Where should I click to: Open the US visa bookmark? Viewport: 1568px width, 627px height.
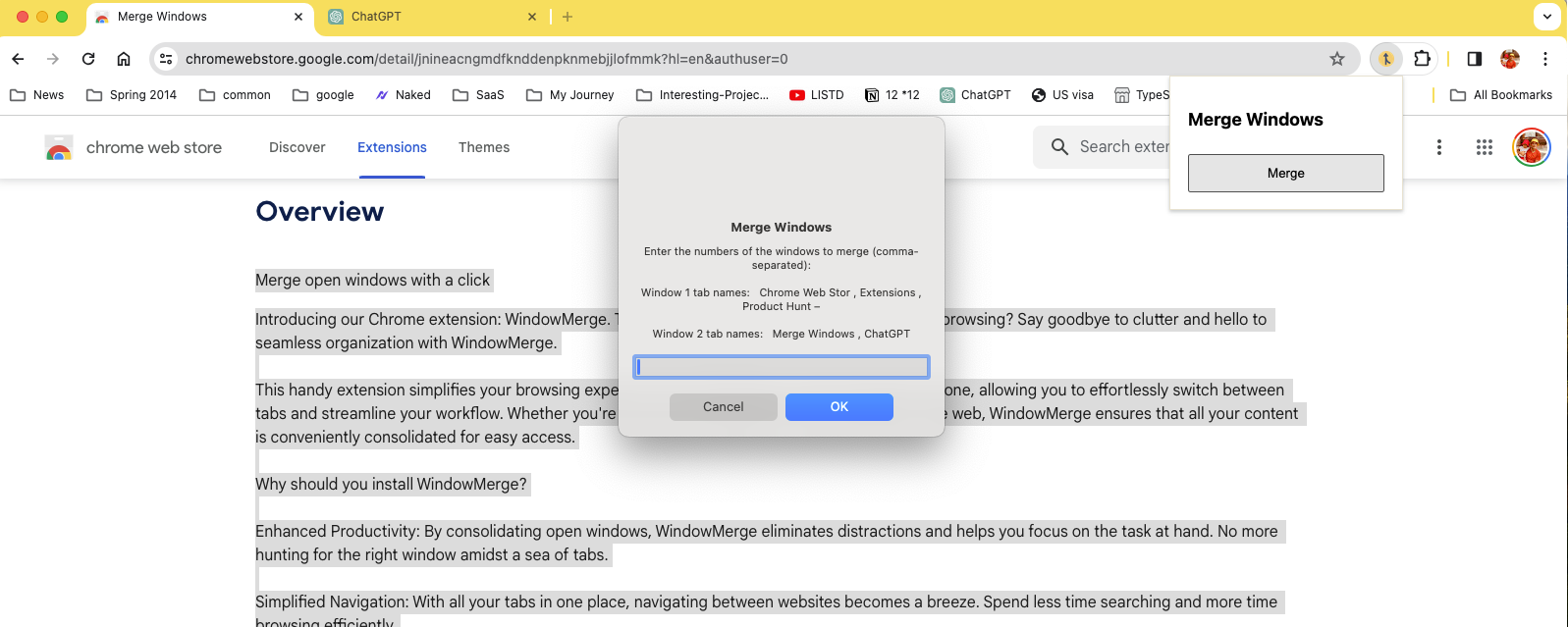coord(1062,95)
